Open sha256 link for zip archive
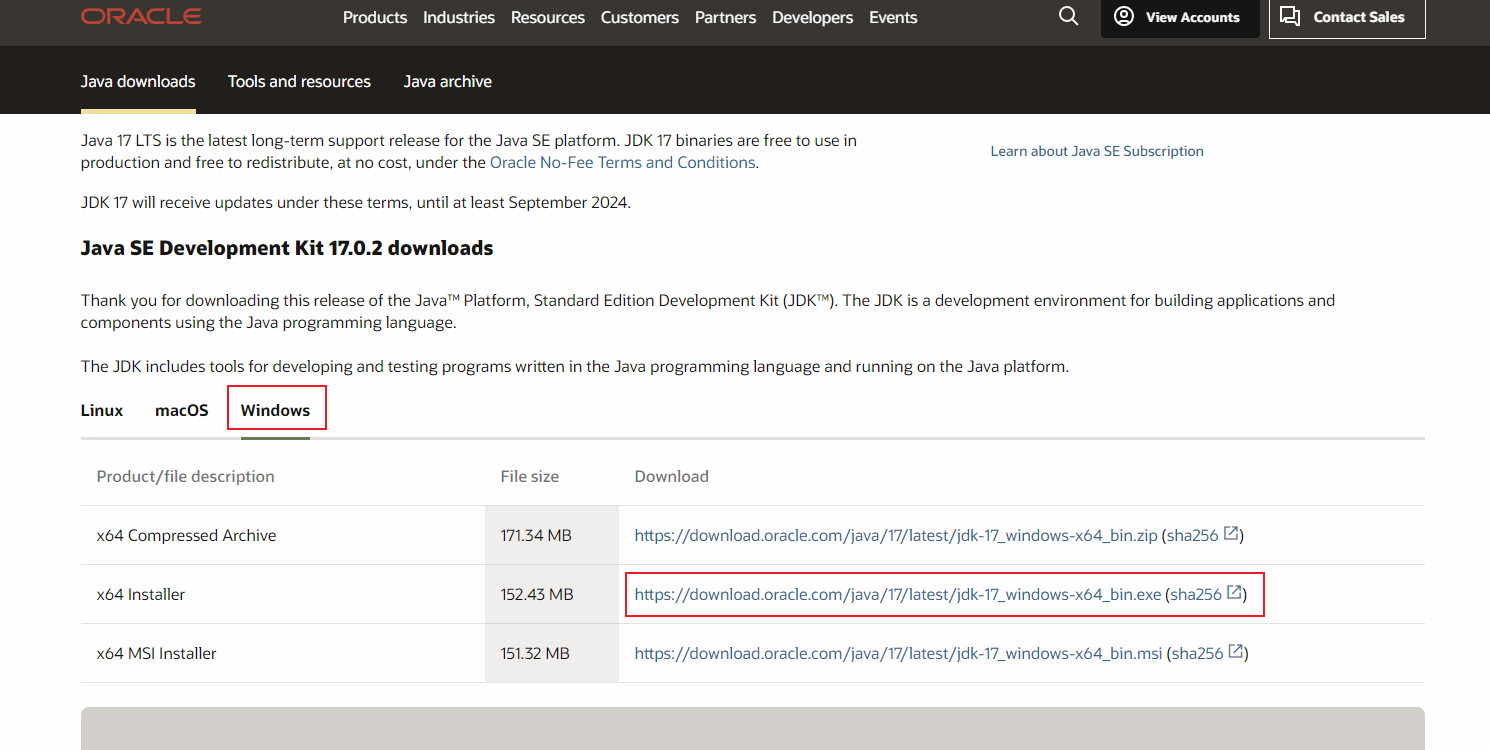The height and width of the screenshot is (750, 1490). (1192, 535)
